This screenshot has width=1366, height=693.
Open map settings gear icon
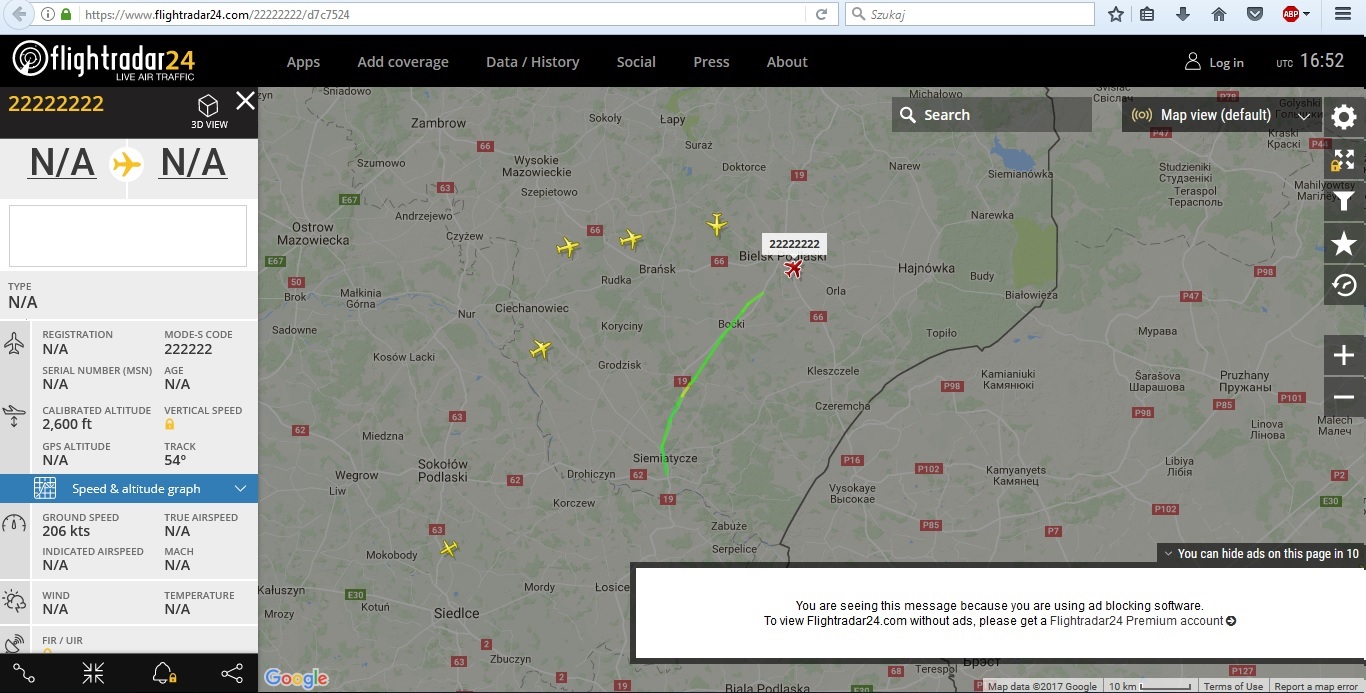[x=1344, y=117]
